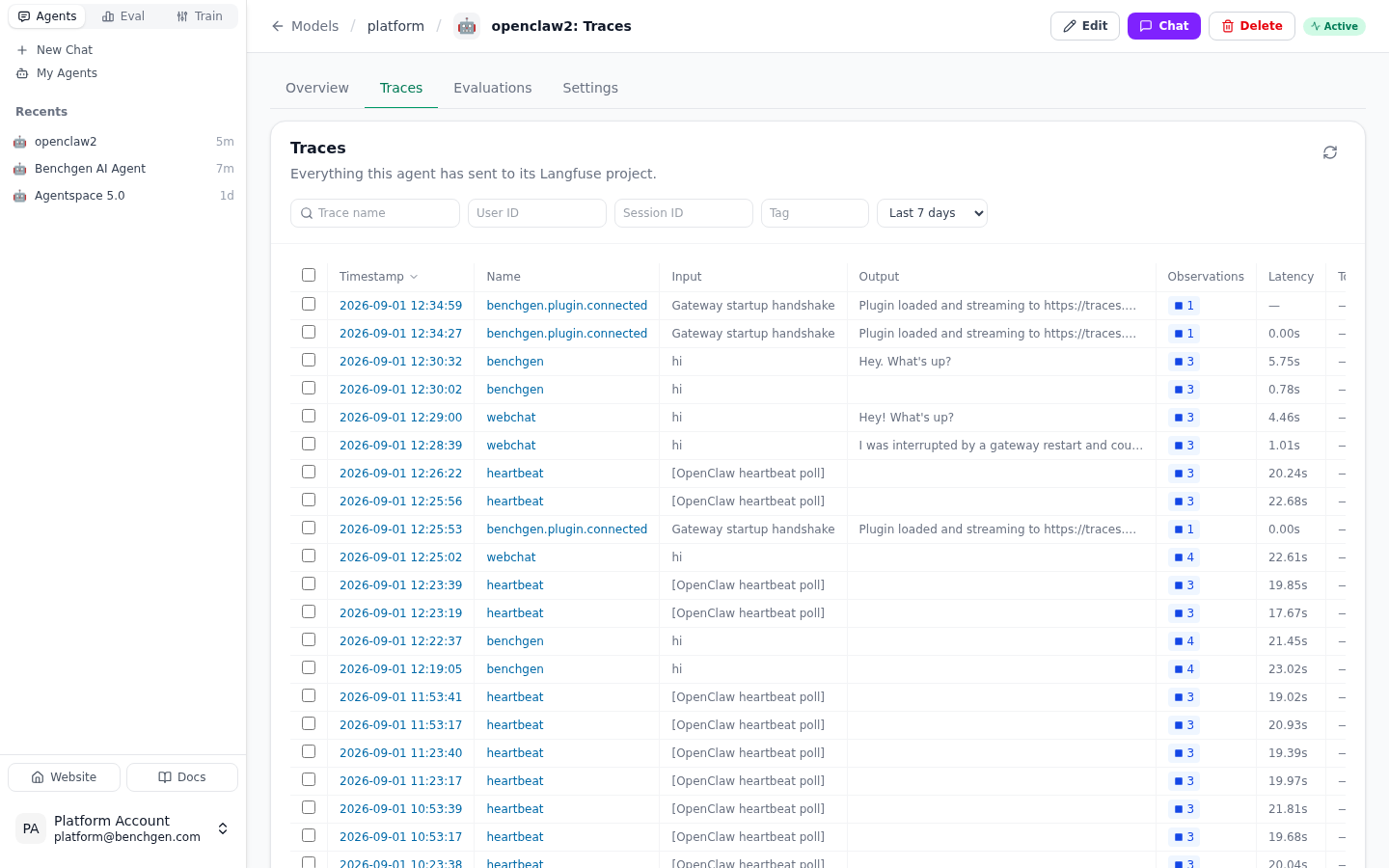Screen dimensions: 1389x868
Task: Click the Benchgen AI Agent robot icon
Action: [19, 169]
